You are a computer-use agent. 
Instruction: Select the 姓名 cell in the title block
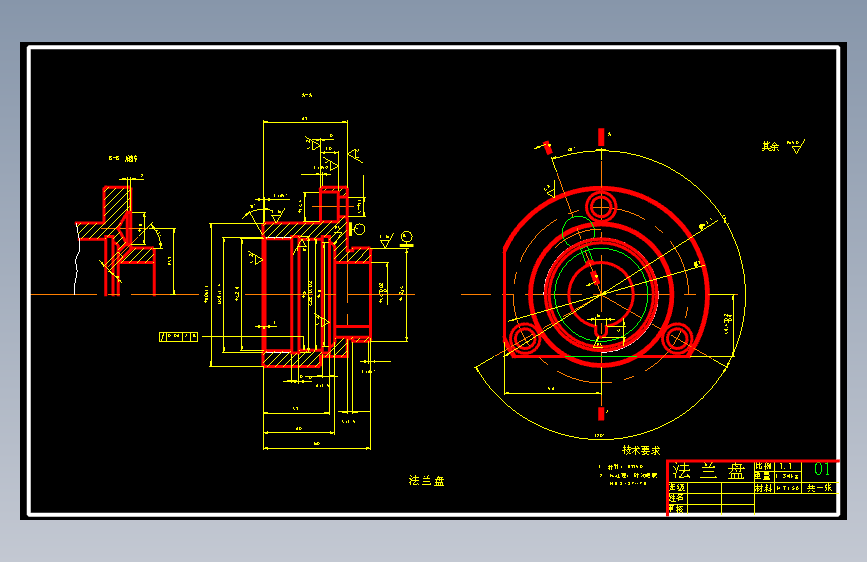pyautogui.click(x=677, y=498)
